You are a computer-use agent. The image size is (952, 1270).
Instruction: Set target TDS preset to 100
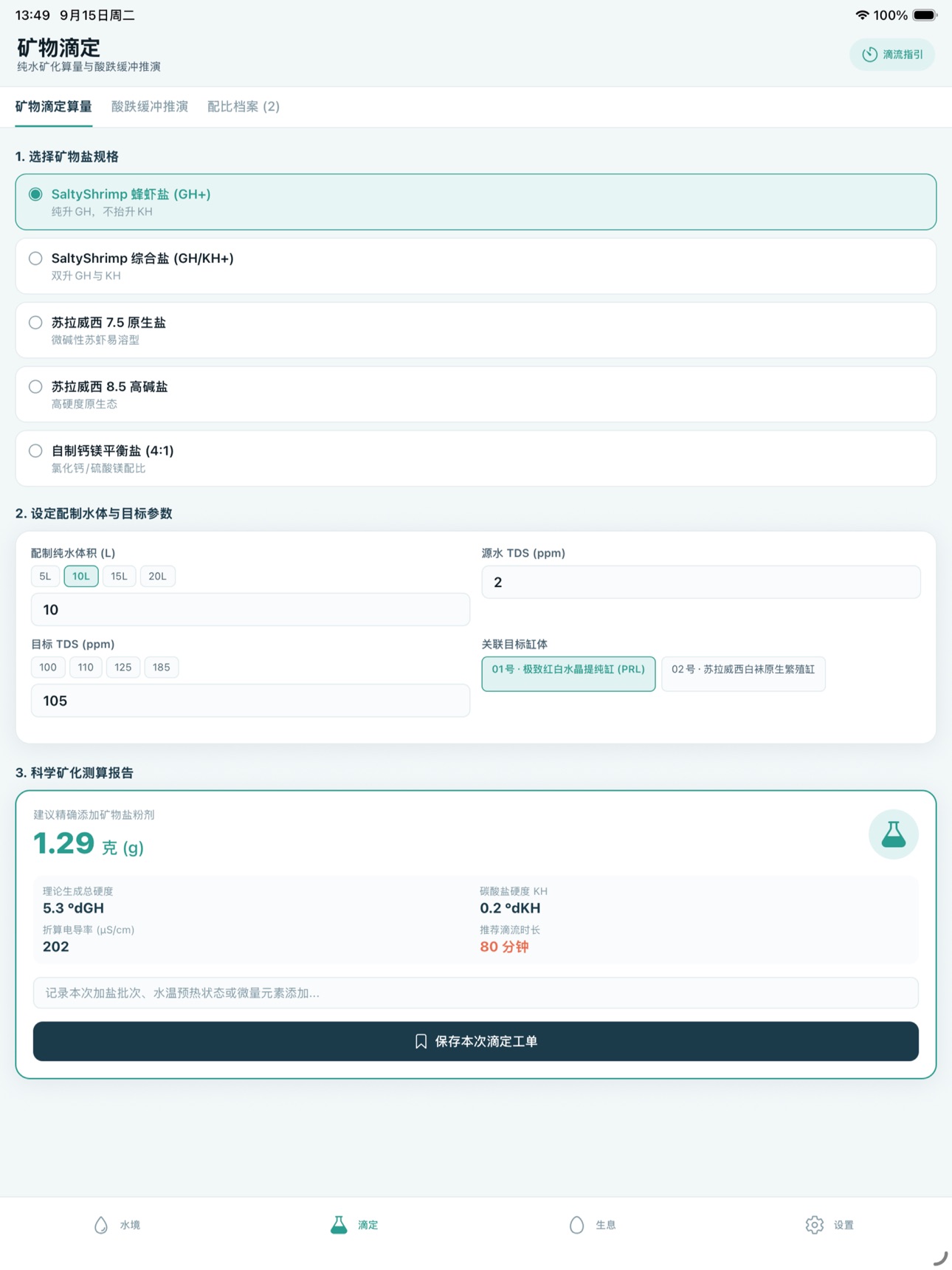click(x=48, y=667)
